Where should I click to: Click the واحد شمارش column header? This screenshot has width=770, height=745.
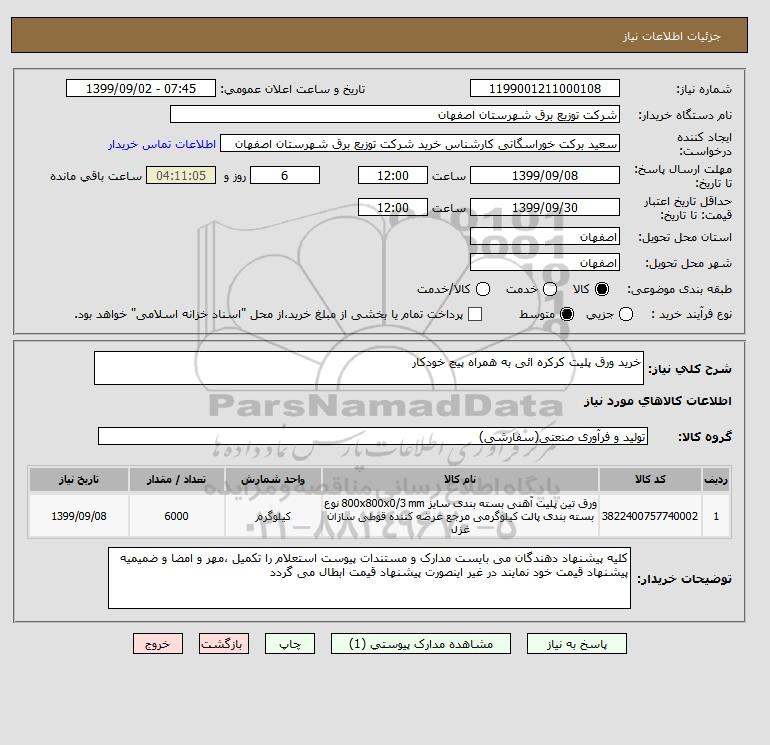pos(273,479)
